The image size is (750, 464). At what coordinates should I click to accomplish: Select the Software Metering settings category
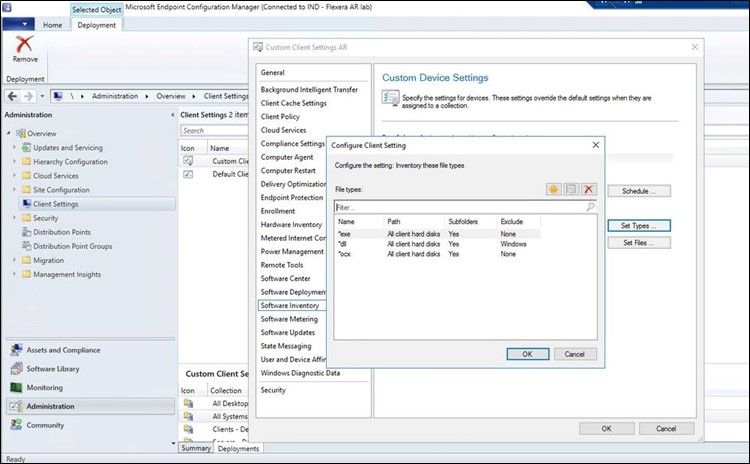(289, 319)
